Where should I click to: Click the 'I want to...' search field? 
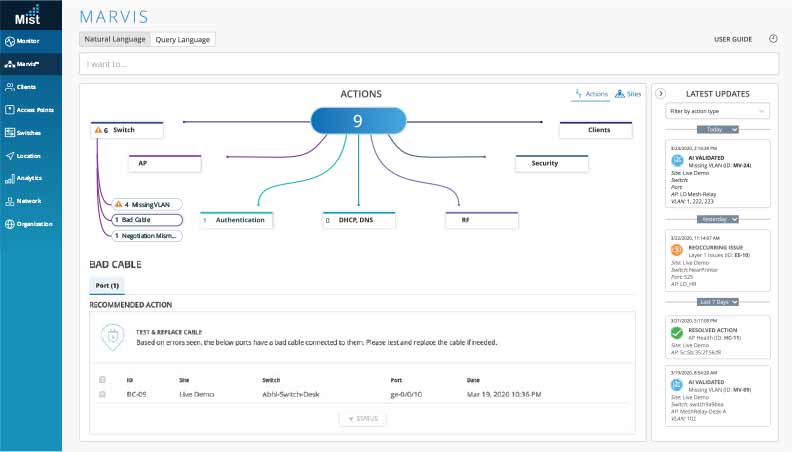point(429,64)
